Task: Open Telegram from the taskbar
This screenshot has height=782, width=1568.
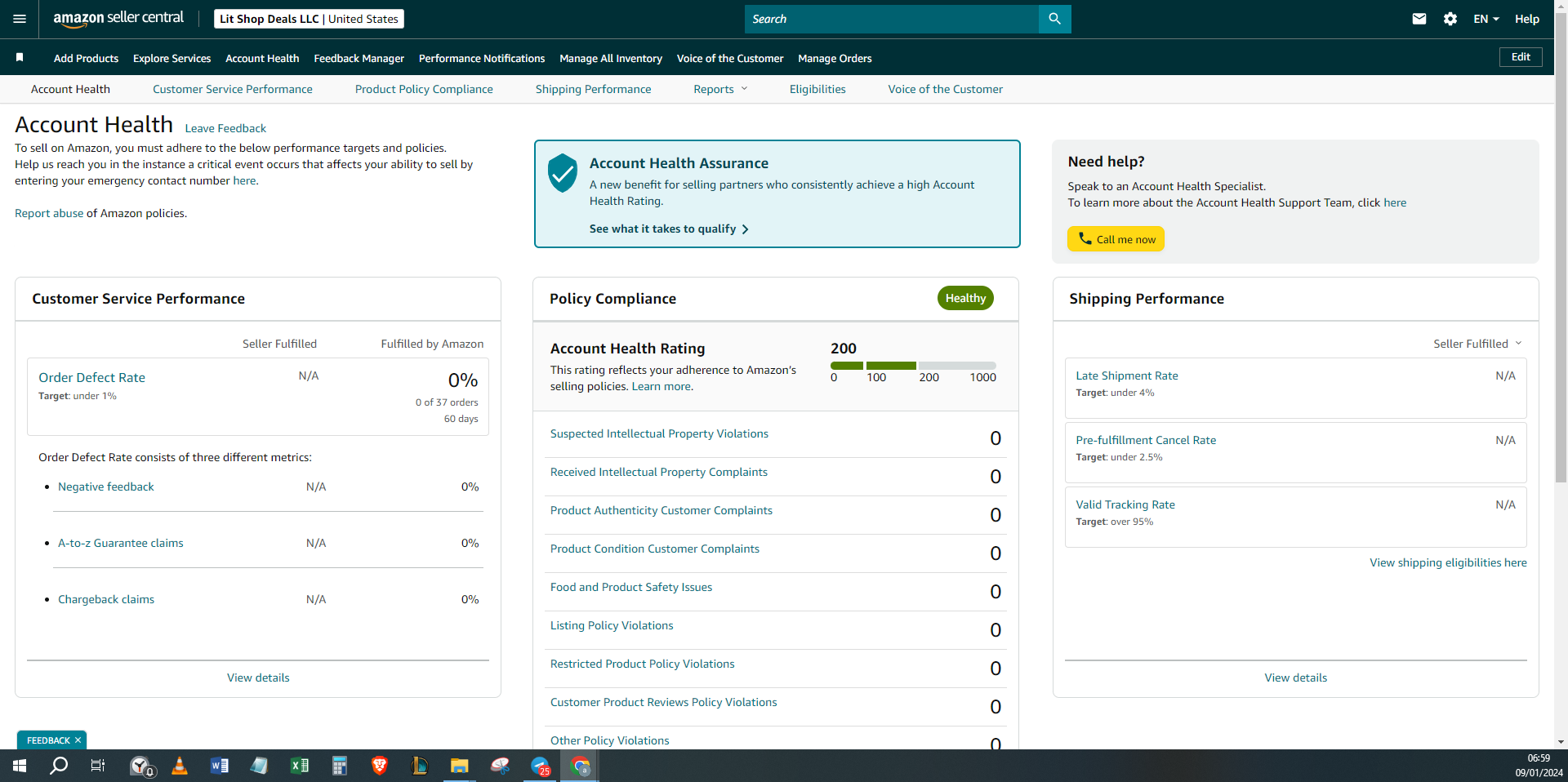Action: coord(540,766)
